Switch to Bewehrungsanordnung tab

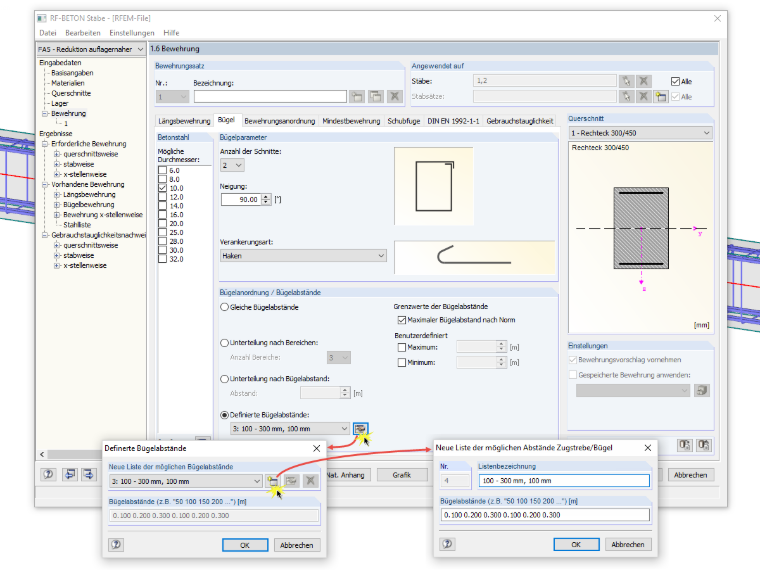[280, 121]
